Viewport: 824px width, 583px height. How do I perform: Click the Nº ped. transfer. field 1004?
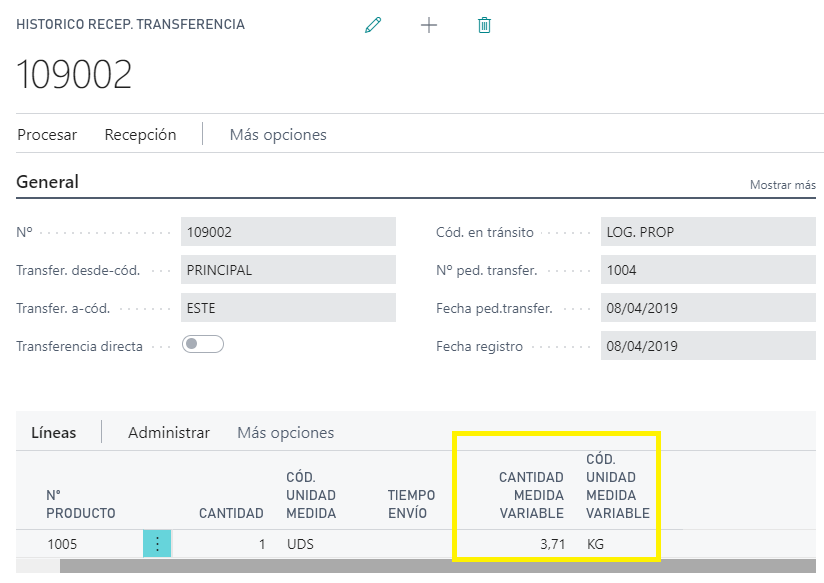coord(708,270)
